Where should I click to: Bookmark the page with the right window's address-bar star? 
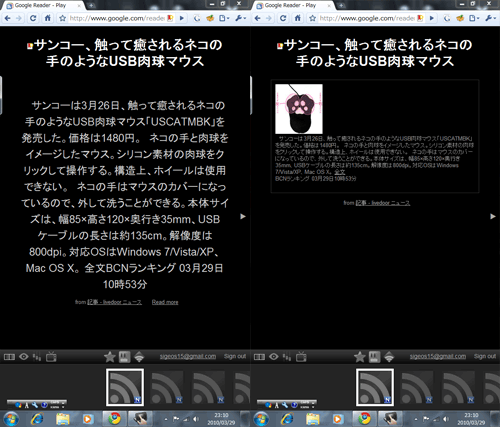pyautogui.click(x=312, y=18)
